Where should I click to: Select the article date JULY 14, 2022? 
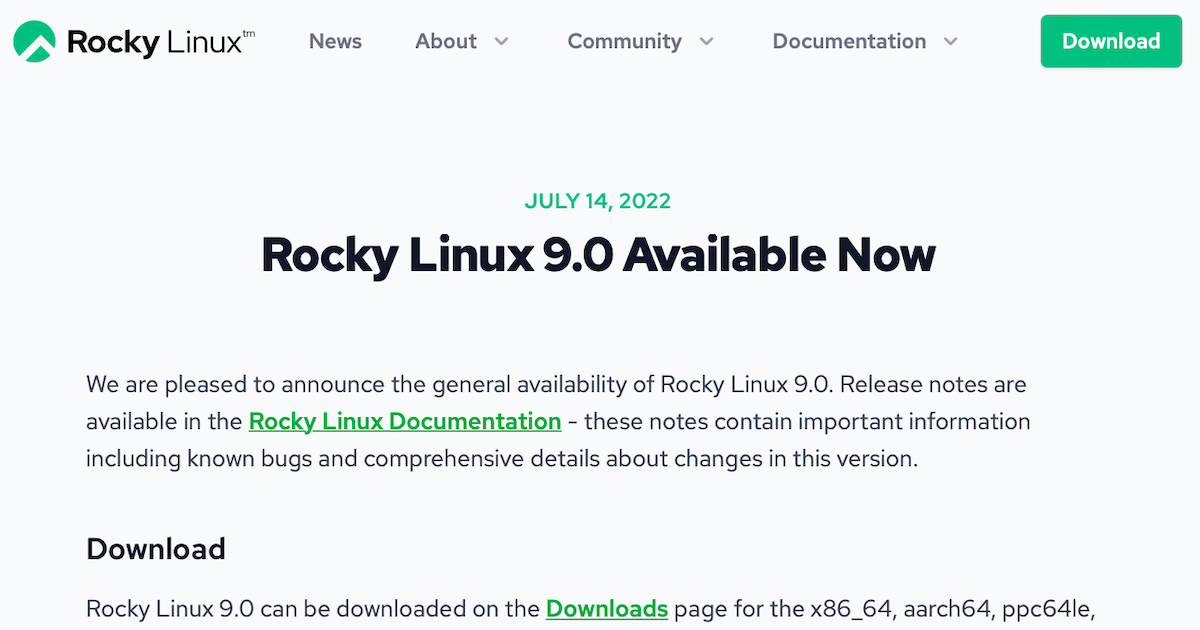(597, 200)
